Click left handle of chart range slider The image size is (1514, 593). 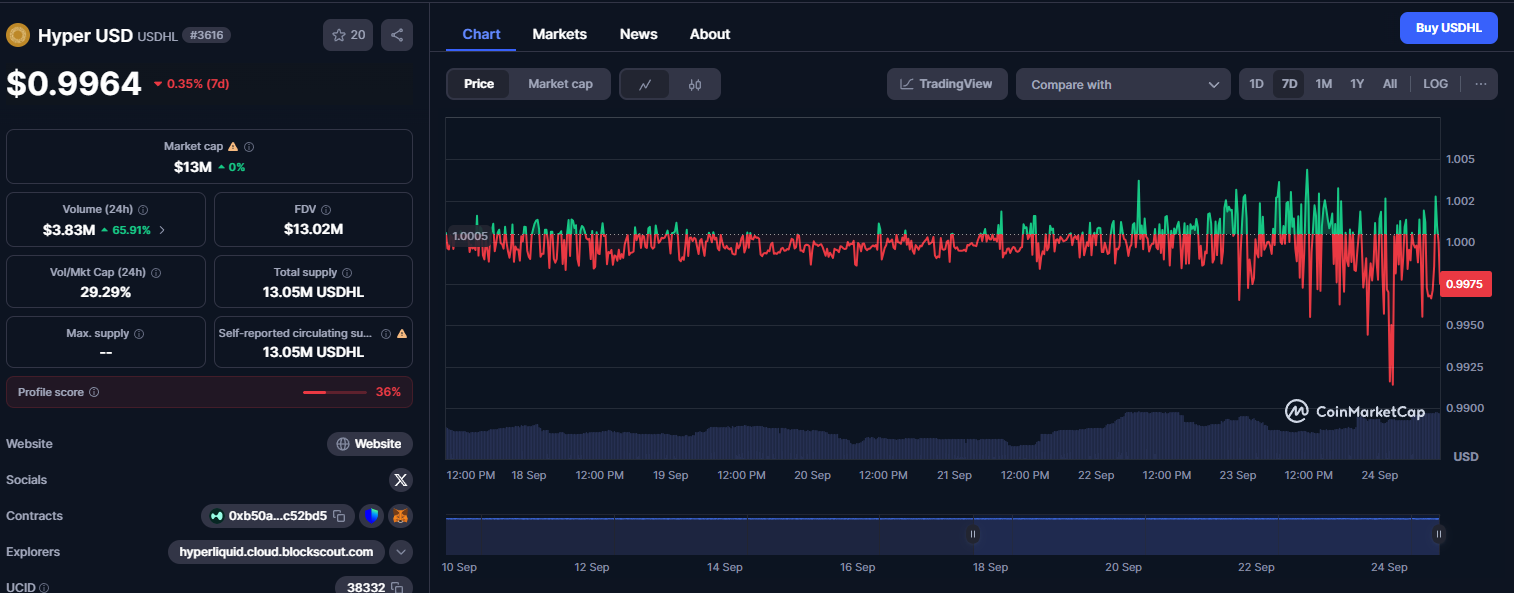tap(973, 534)
